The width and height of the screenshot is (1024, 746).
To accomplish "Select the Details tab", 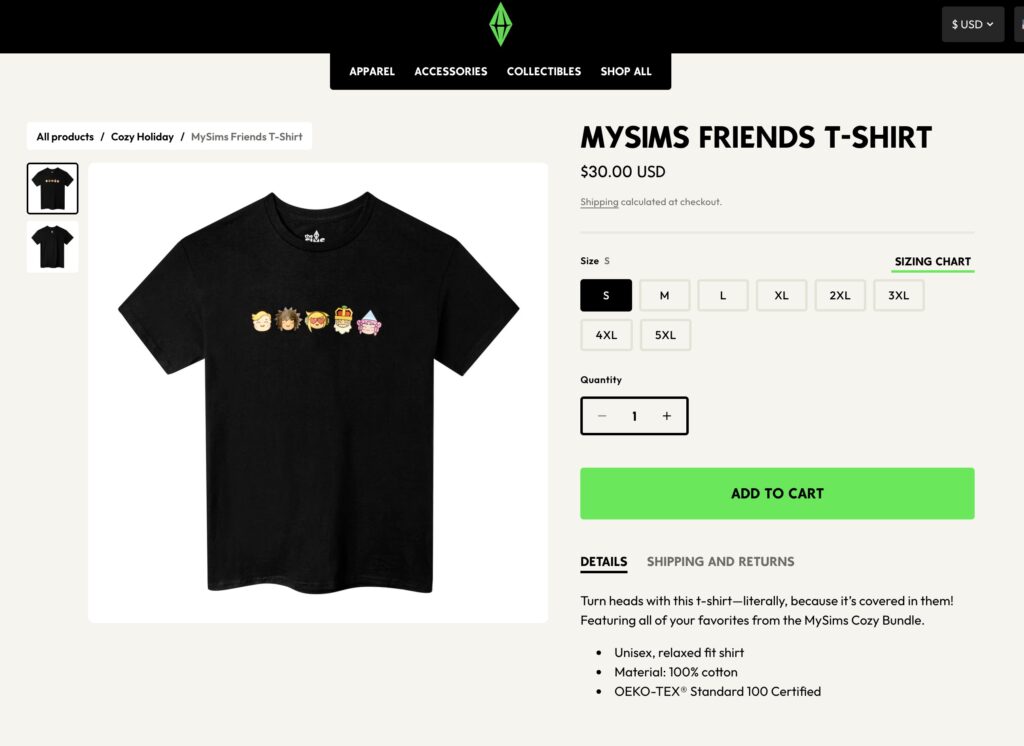I will pyautogui.click(x=603, y=562).
